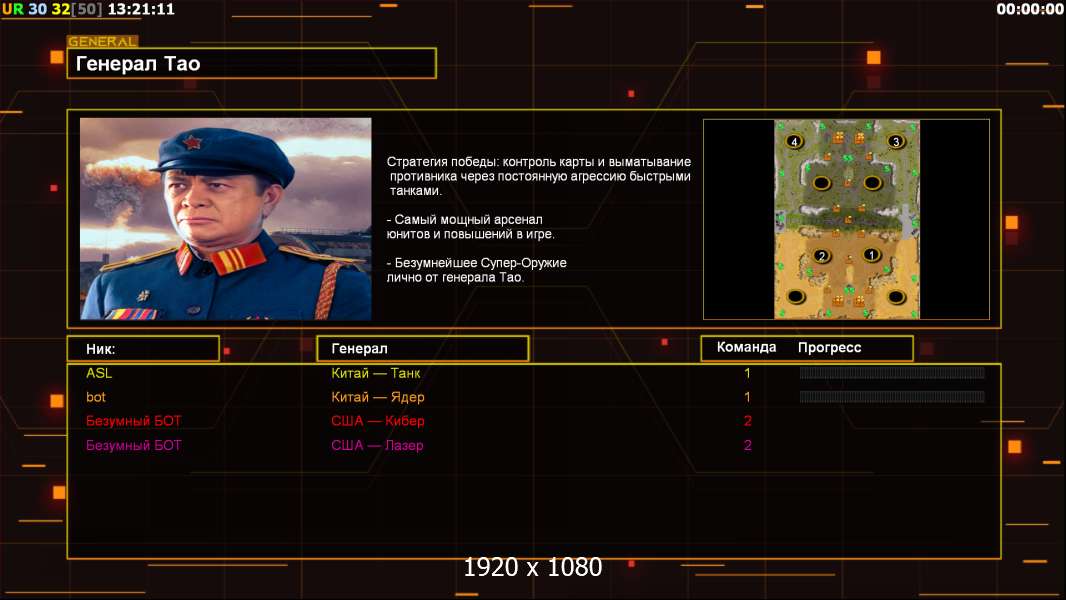Screen dimensions: 1066x600
Task: Click the 'Генерал' column header
Action: point(423,349)
